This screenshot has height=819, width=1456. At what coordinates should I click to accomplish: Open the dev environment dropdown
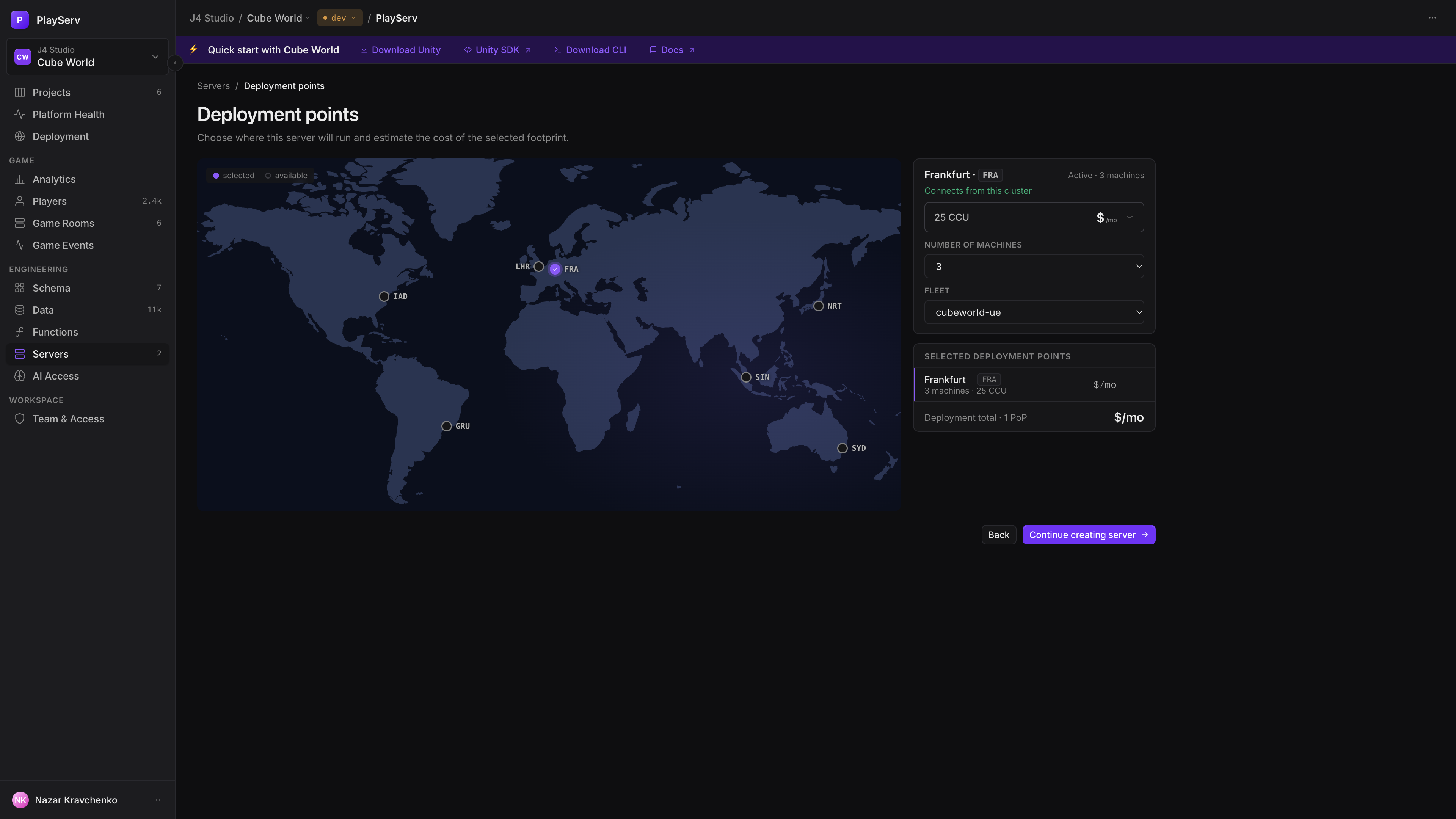[x=340, y=18]
